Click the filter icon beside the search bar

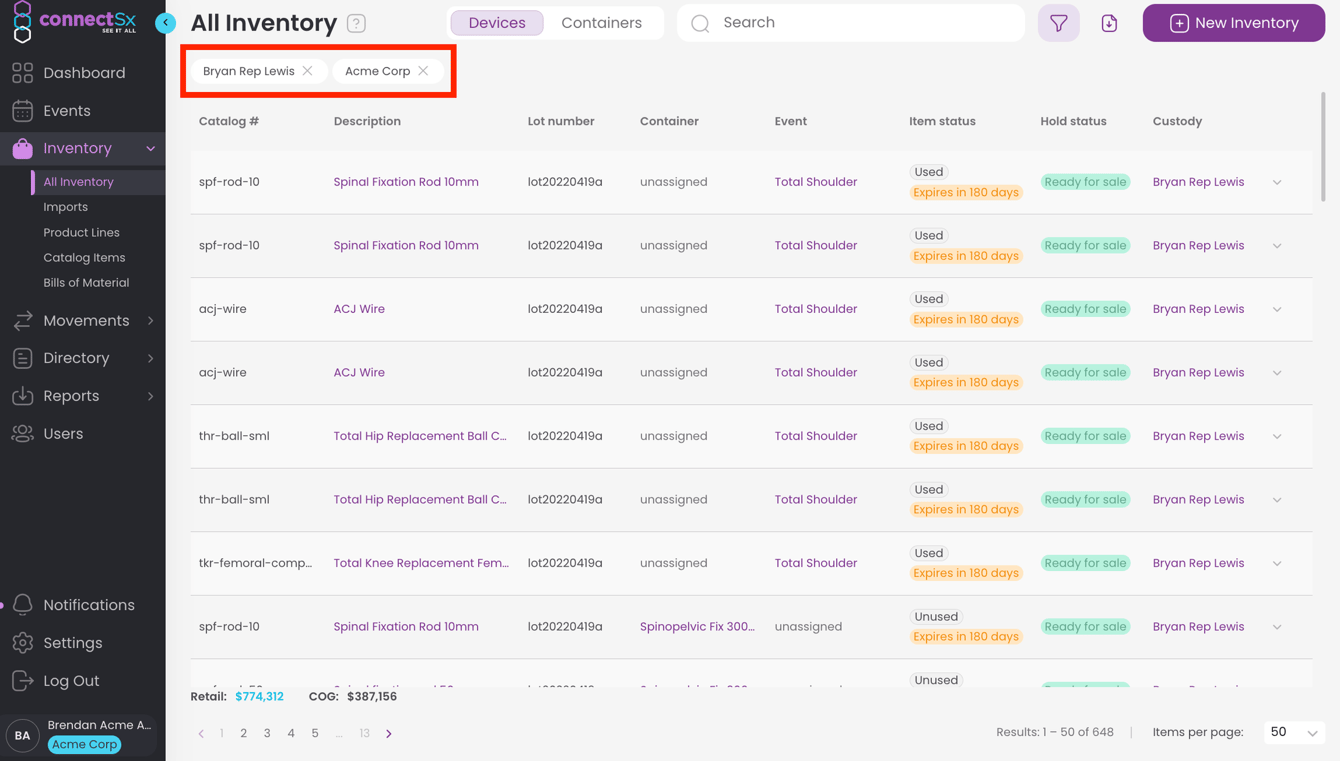(x=1058, y=21)
